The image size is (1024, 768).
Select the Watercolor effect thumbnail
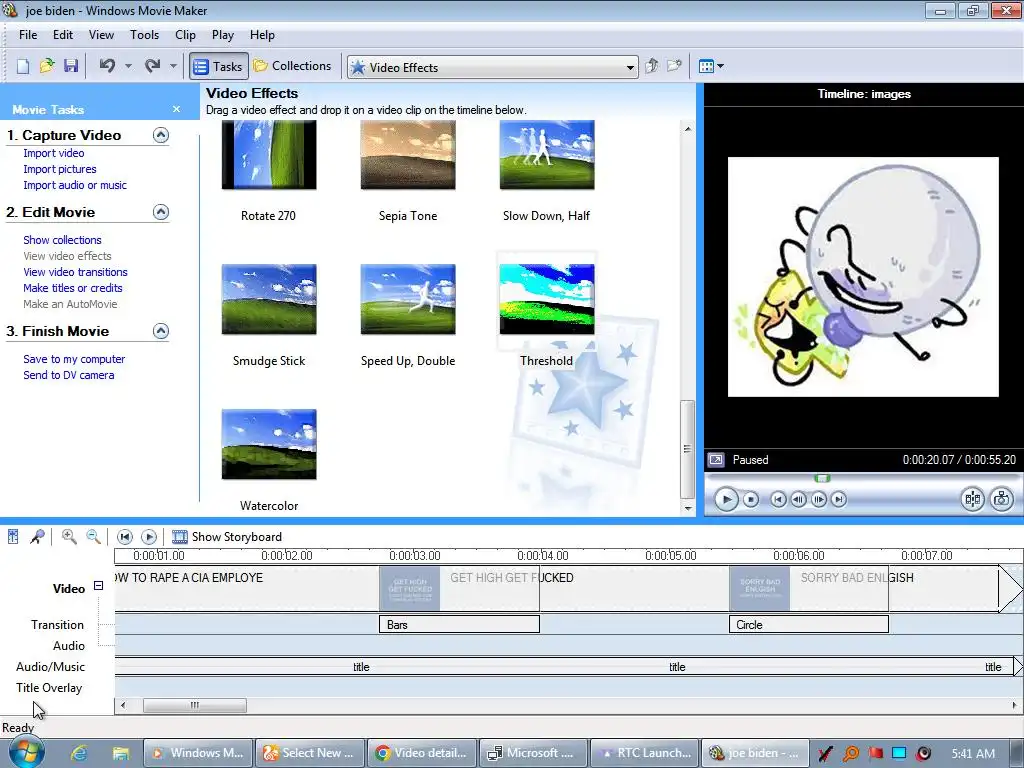point(269,444)
